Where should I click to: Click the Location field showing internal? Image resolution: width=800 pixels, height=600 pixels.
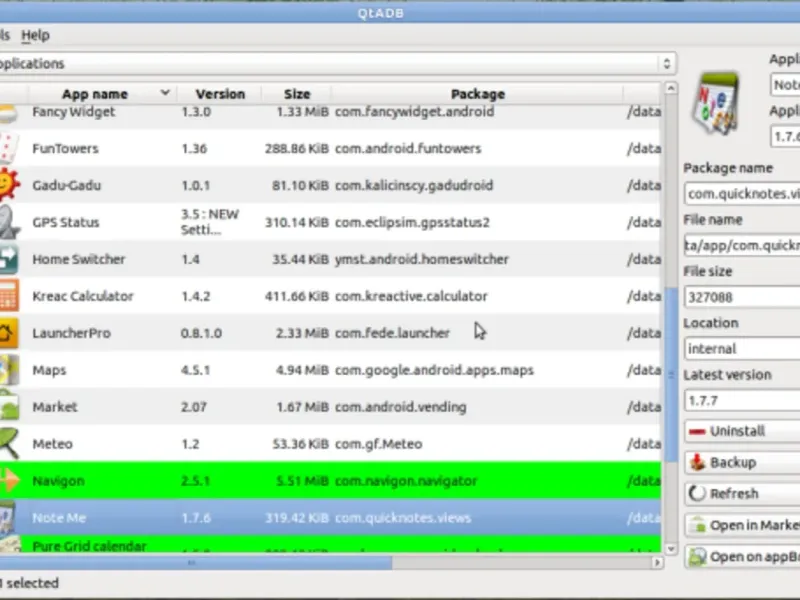(742, 349)
